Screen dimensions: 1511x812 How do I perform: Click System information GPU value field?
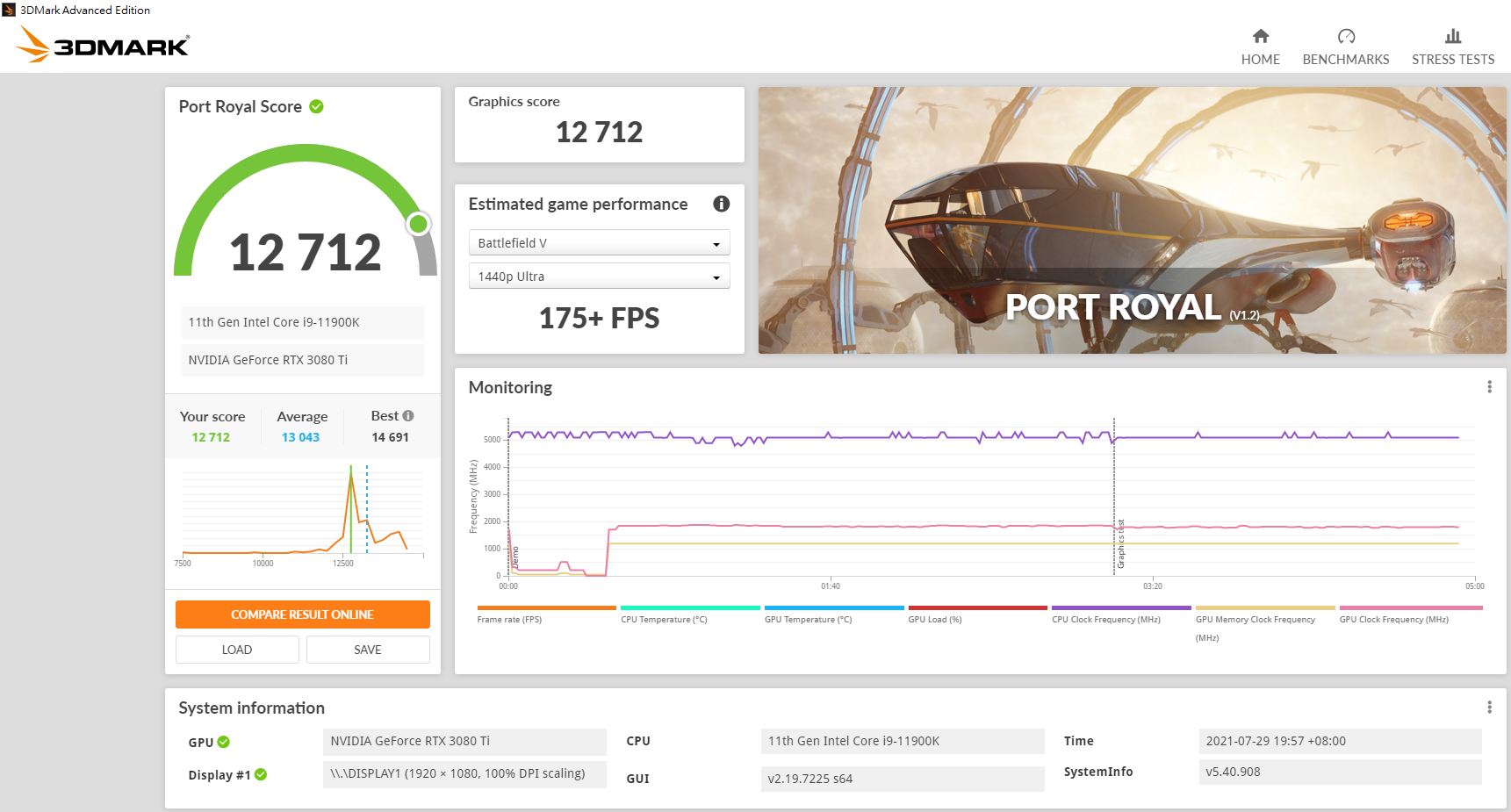pyautogui.click(x=464, y=742)
